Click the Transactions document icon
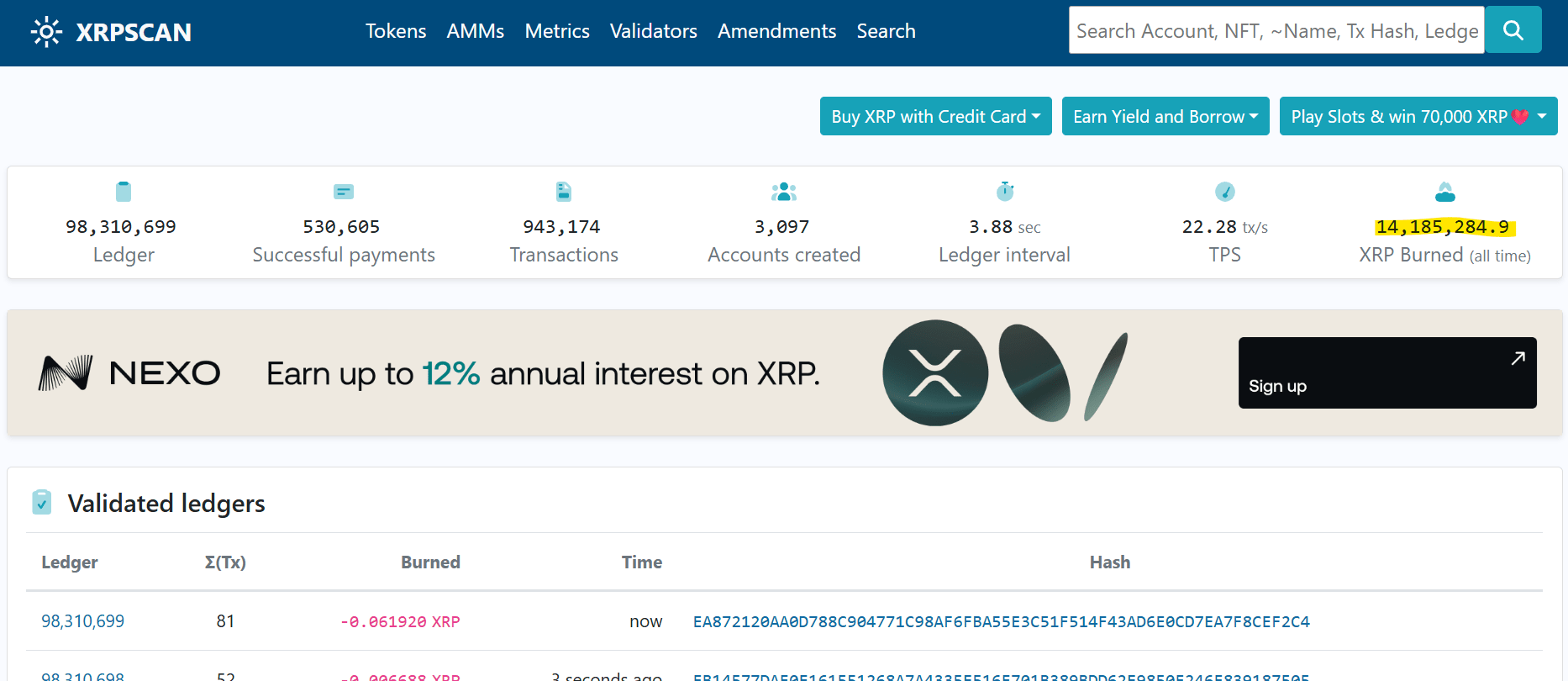This screenshot has width=1568, height=681. click(564, 192)
